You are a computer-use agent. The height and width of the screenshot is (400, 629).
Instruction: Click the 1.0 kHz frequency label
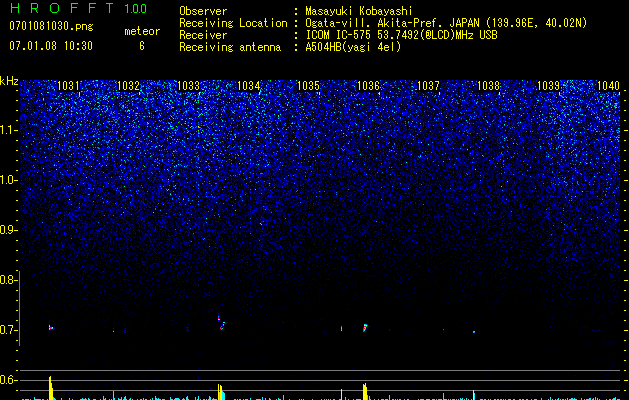click(x=7, y=180)
